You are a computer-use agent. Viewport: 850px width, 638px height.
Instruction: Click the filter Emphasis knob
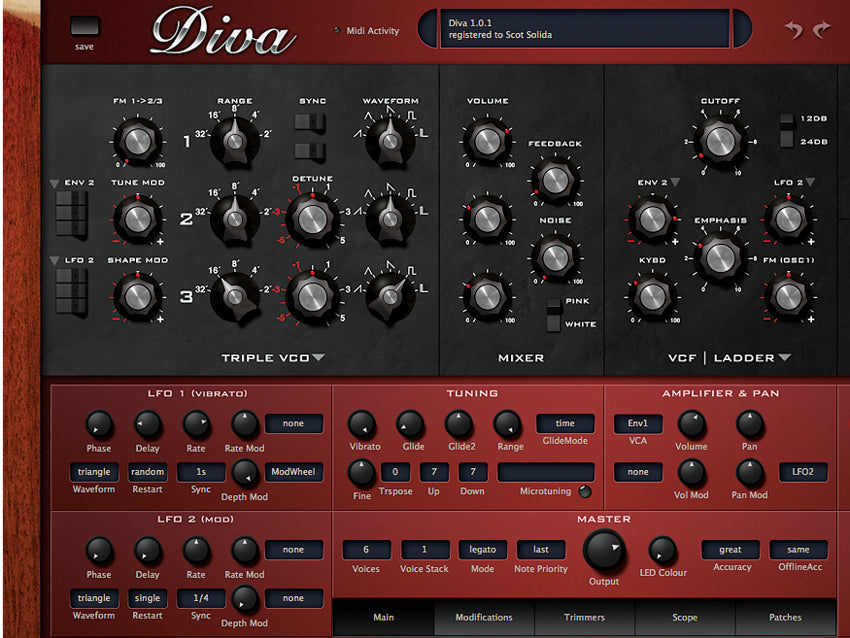(718, 255)
